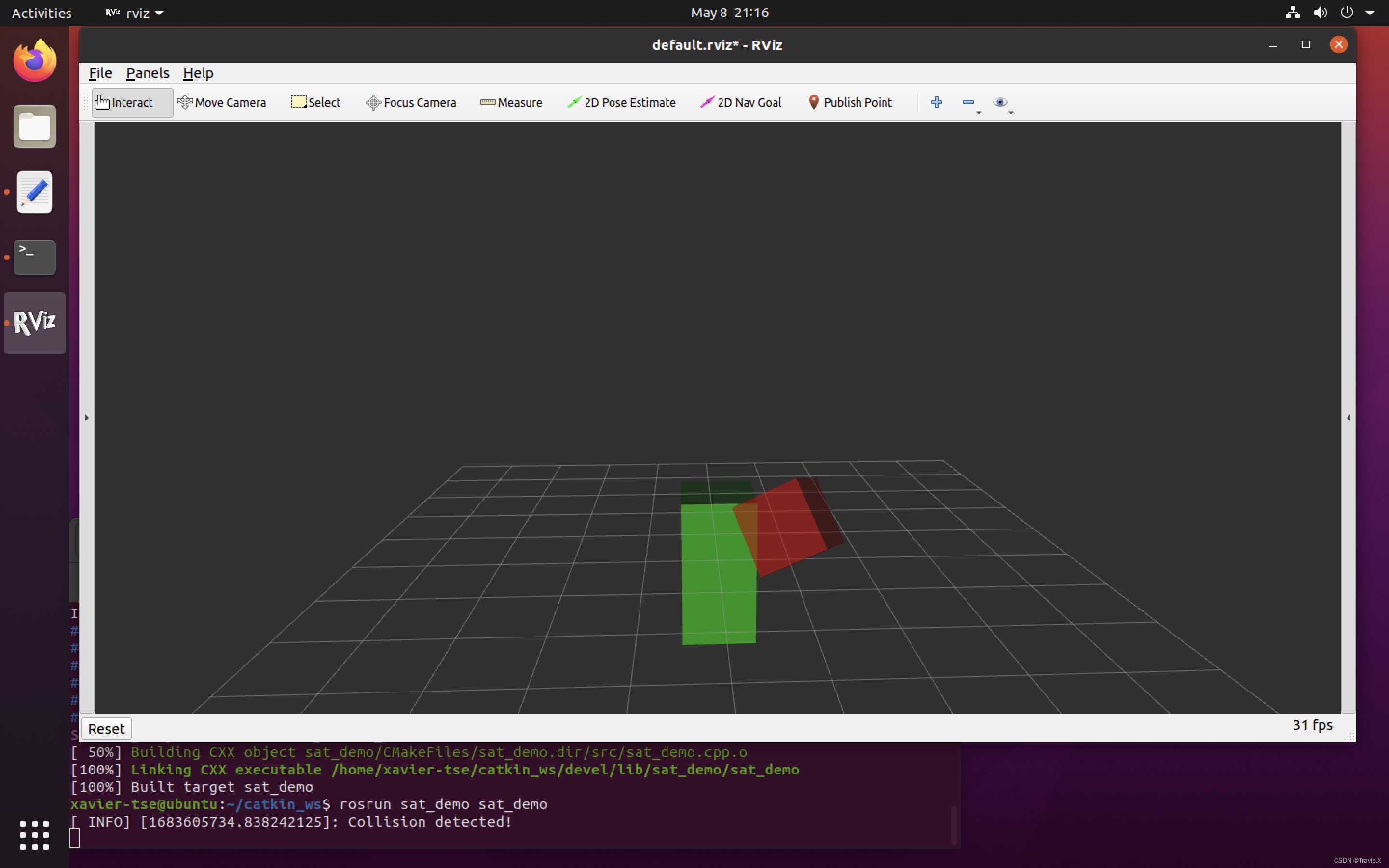1389x868 pixels.
Task: Click the Publish Point tool
Action: tap(849, 102)
